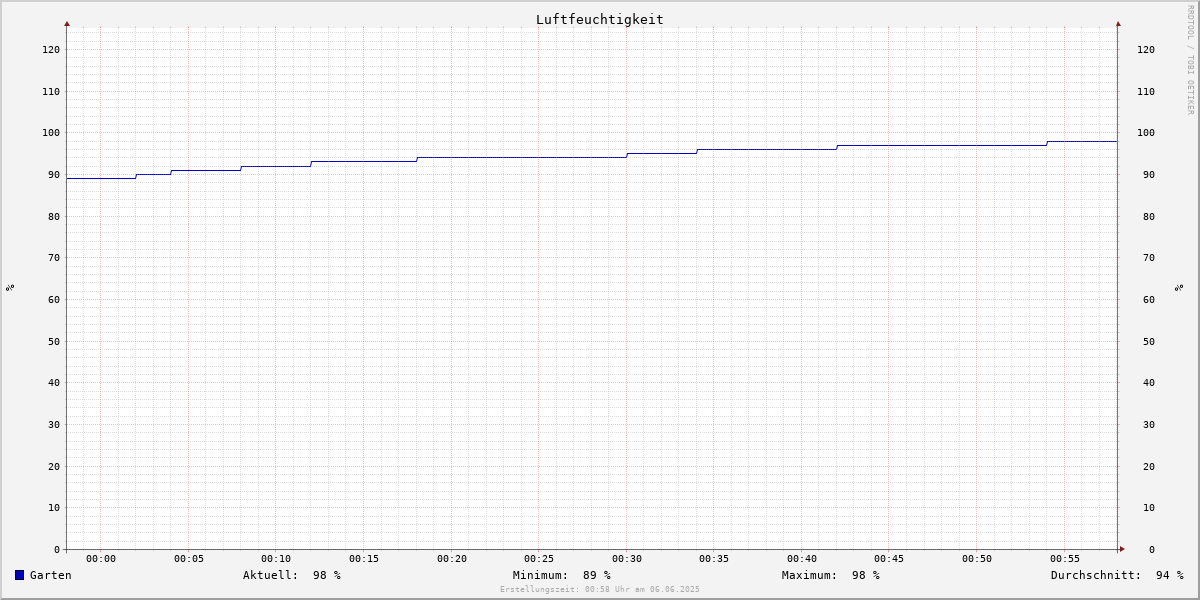Click the % unit label on left axis
The width and height of the screenshot is (1200, 600).
(x=10, y=288)
